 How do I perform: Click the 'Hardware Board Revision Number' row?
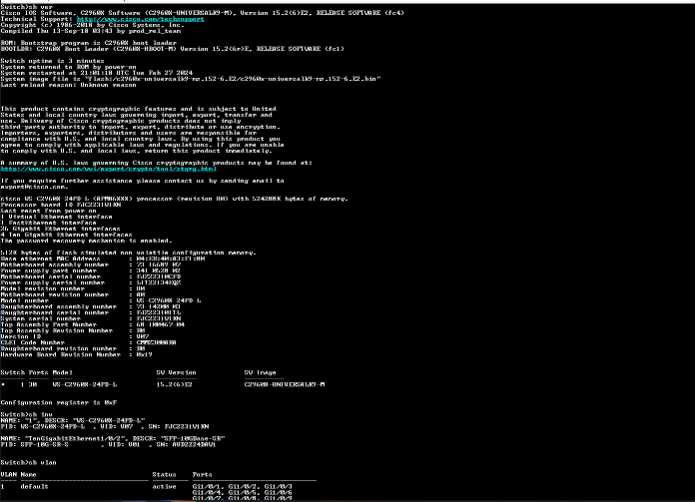pyautogui.click(x=77, y=354)
